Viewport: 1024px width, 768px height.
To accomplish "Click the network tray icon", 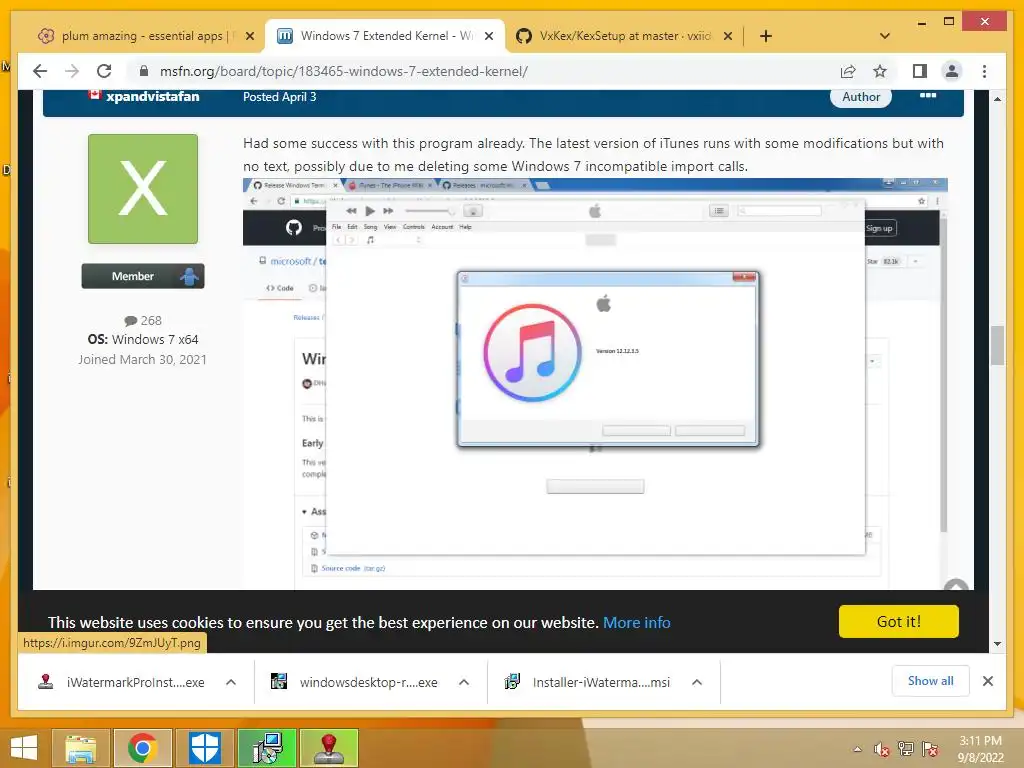I will pos(906,749).
